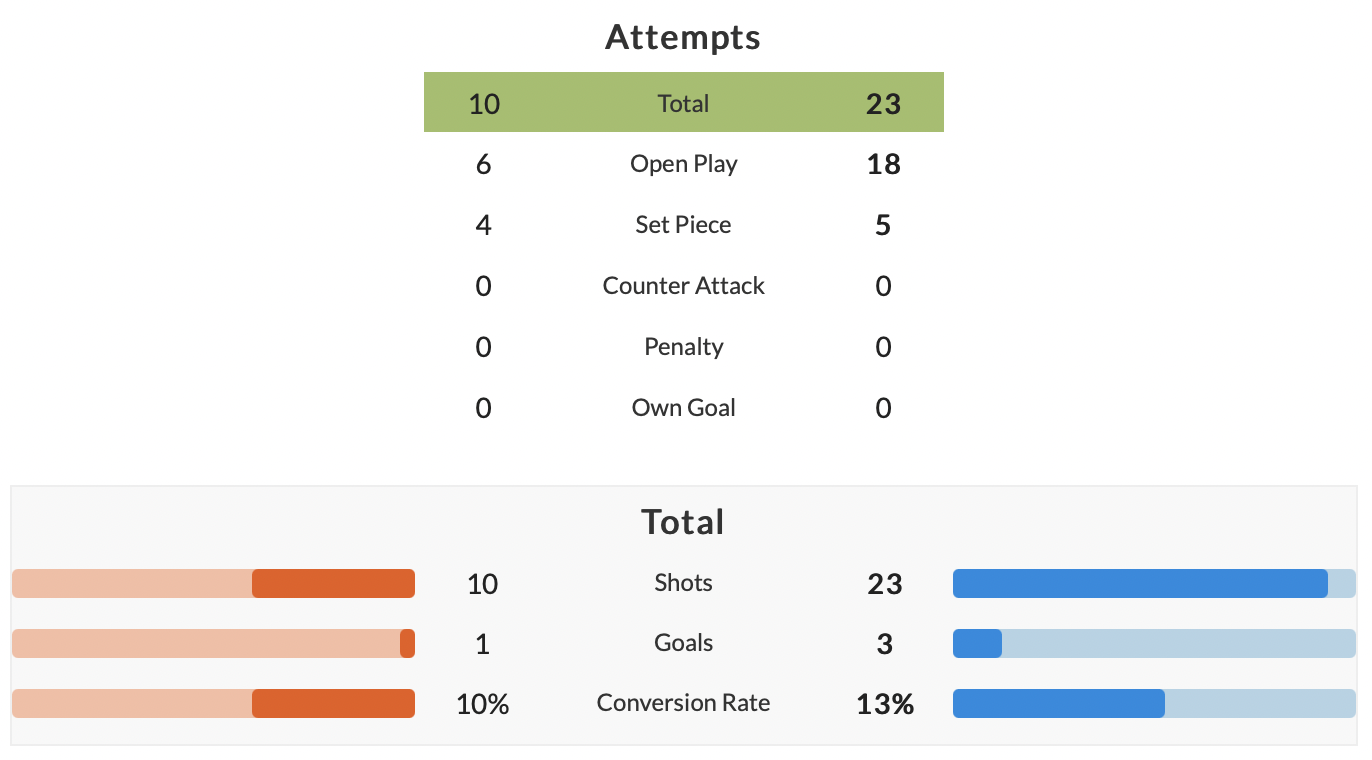Choose the Counter Attack row
This screenshot has width=1372, height=760.
coord(683,286)
